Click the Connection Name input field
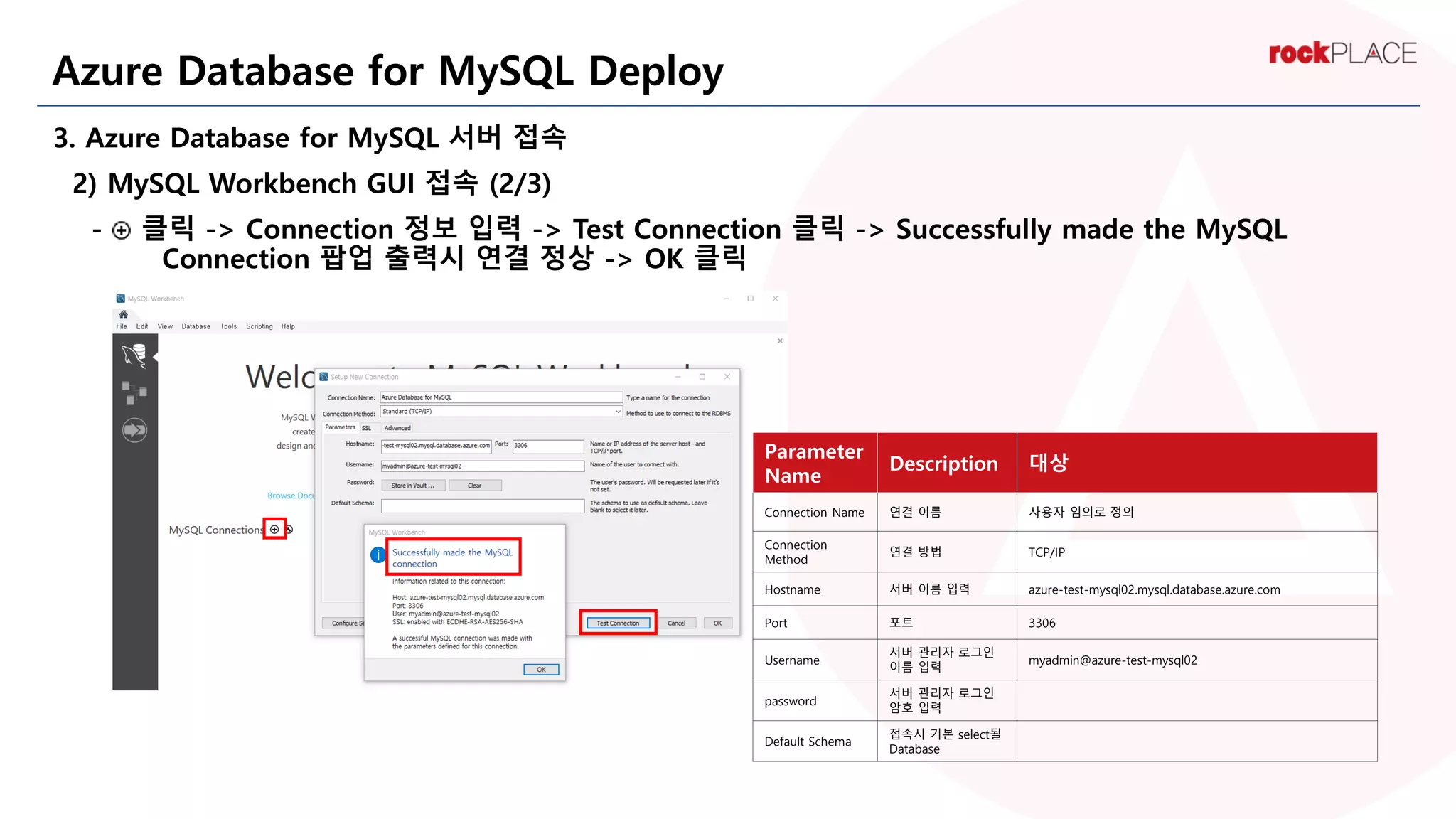1456x819 pixels. point(501,397)
